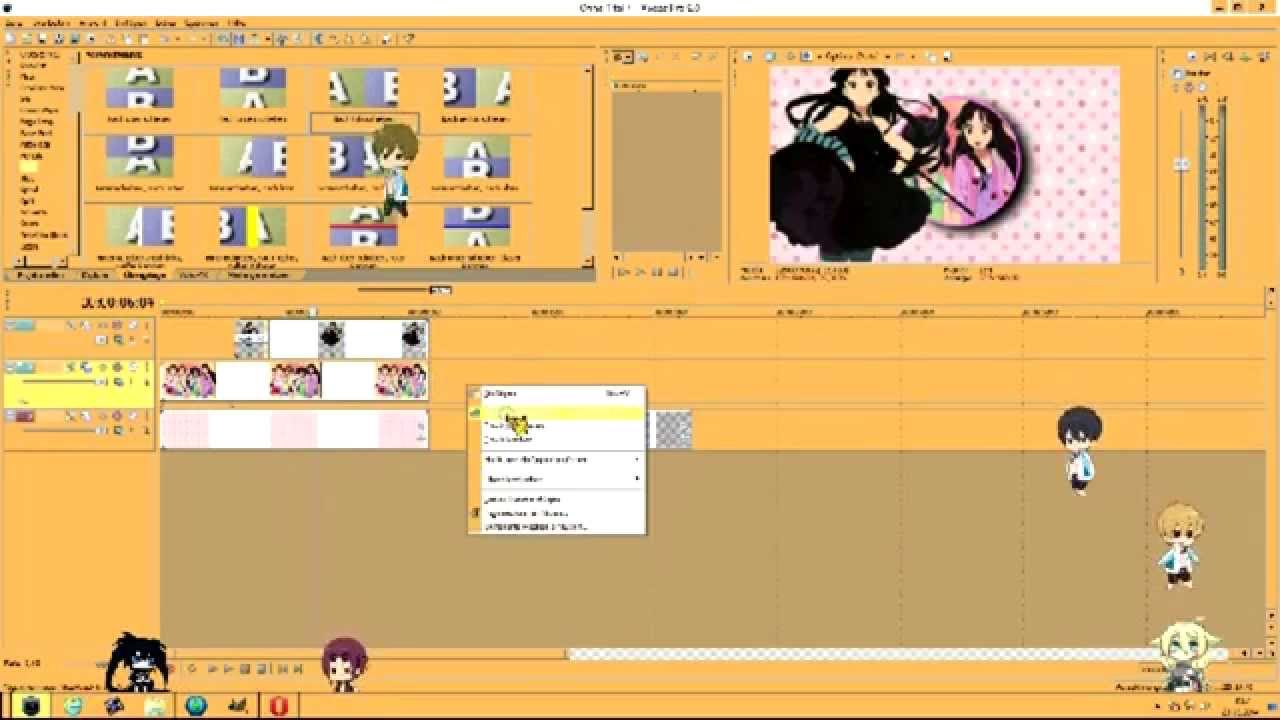Launch the Opera browser taskbar icon
Screen dimensions: 1280x720
278,706
